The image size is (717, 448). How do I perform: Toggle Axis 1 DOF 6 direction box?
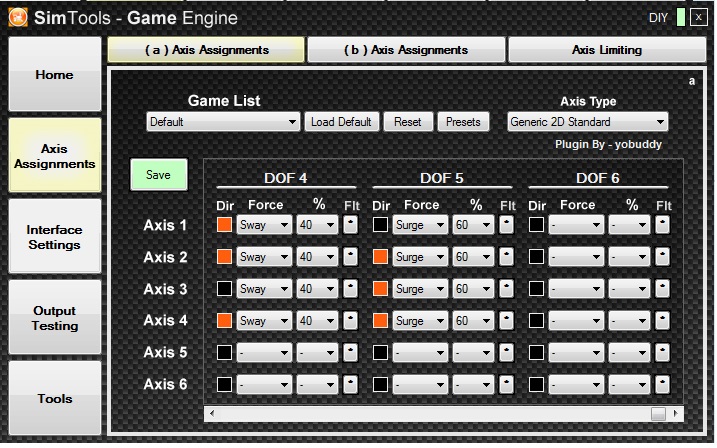point(536,224)
